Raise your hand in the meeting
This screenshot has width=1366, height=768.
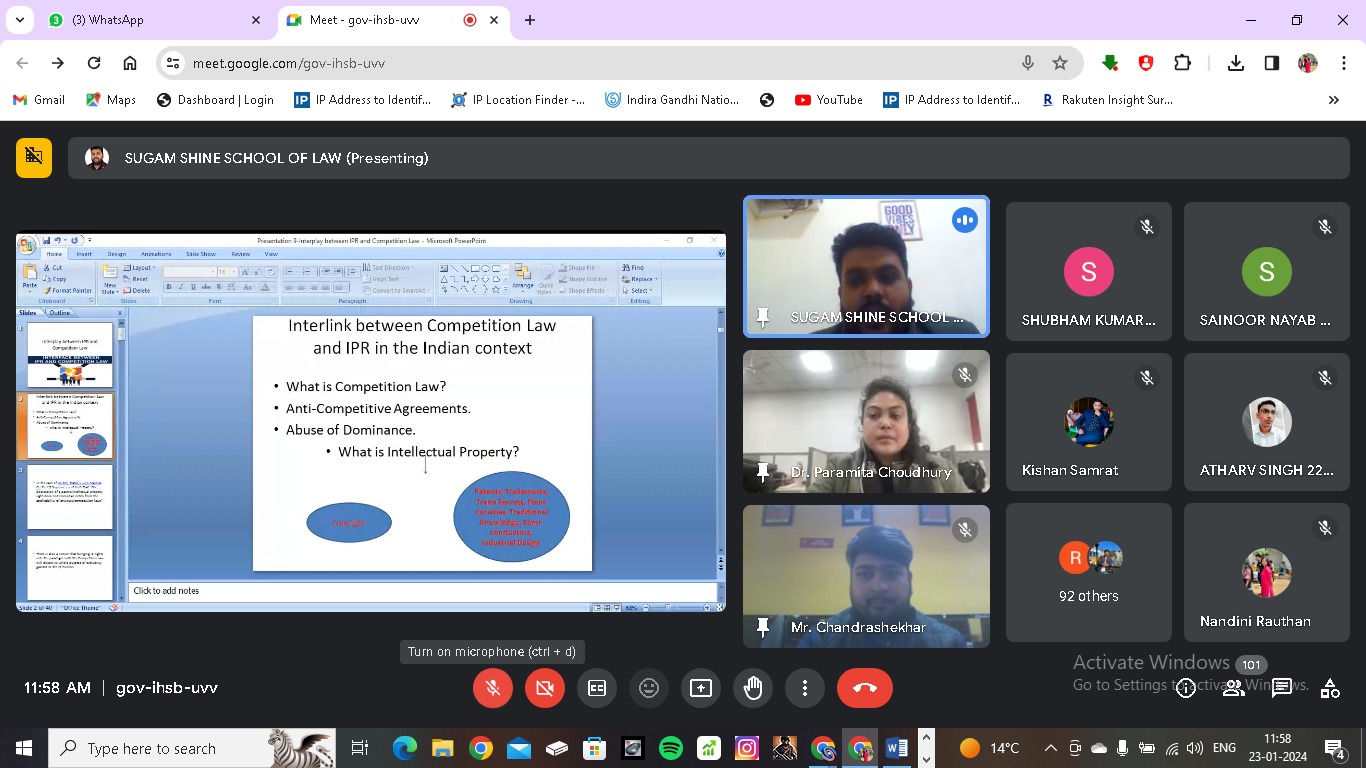[753, 688]
